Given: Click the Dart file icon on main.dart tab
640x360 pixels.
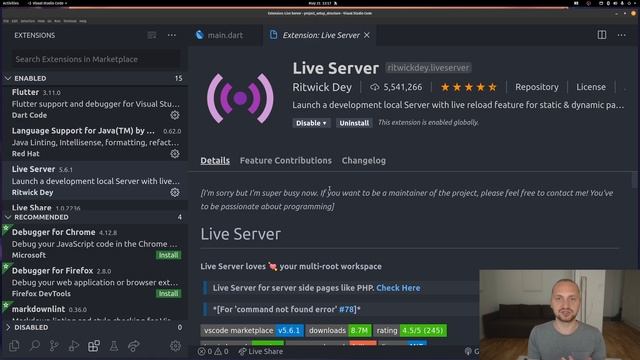Looking at the screenshot, I should (199, 35).
